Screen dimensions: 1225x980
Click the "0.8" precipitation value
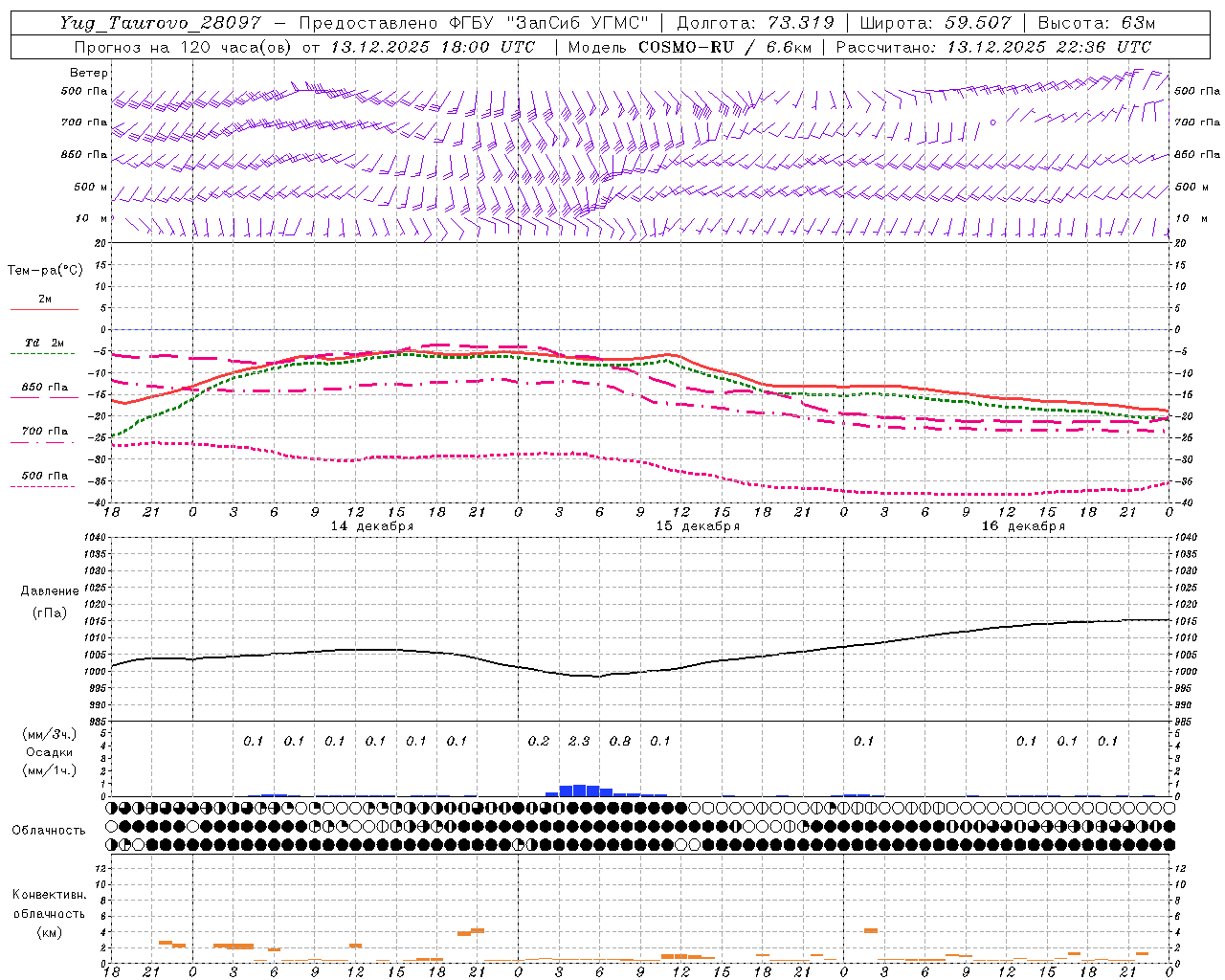[620, 742]
